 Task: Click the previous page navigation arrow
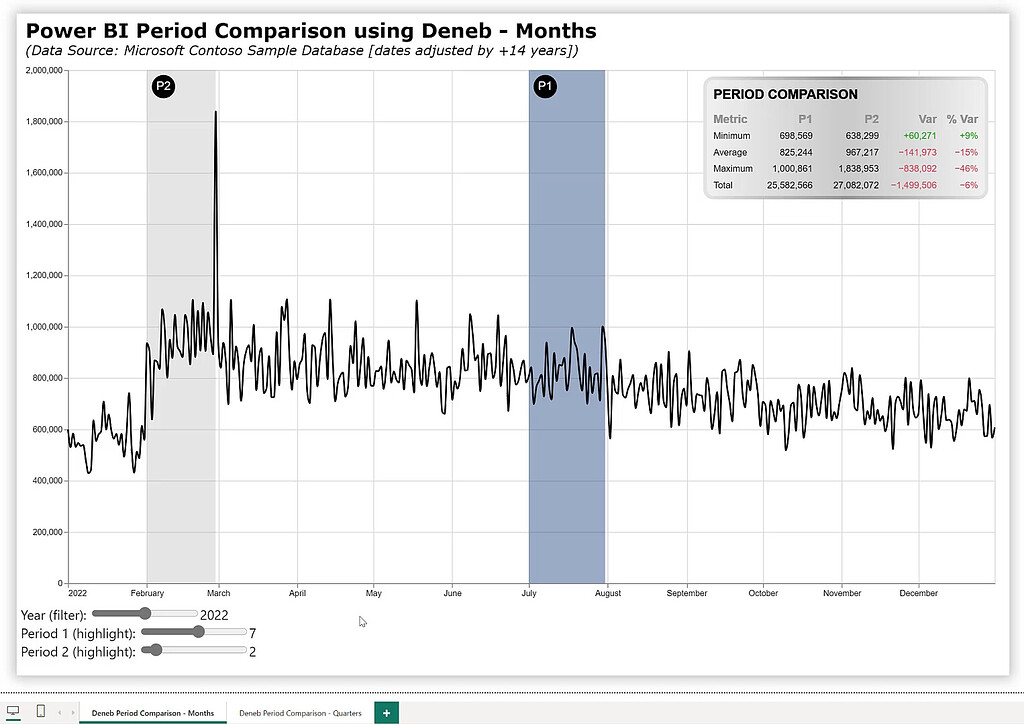(x=62, y=712)
